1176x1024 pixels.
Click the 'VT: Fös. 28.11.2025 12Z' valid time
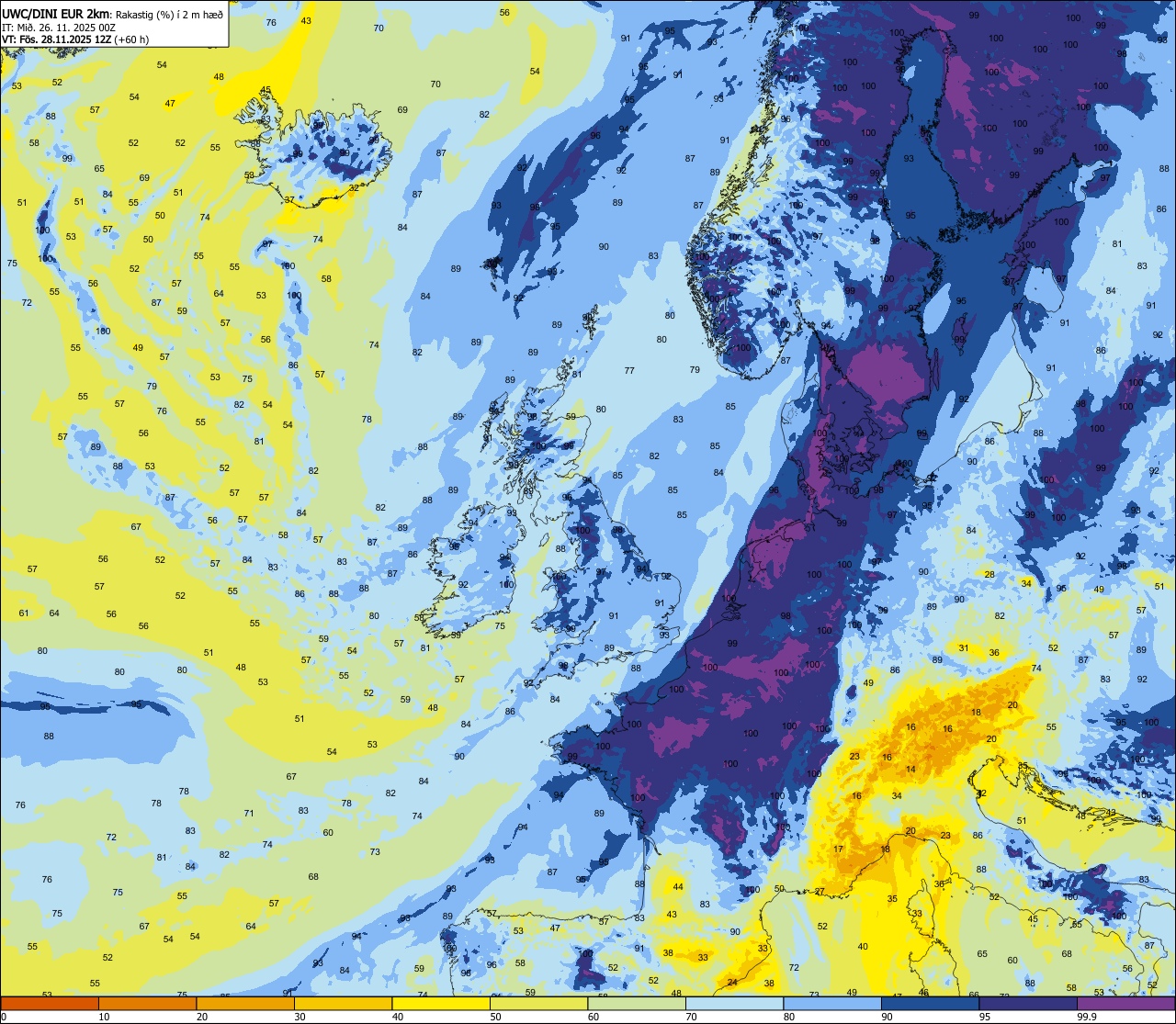tap(56, 39)
